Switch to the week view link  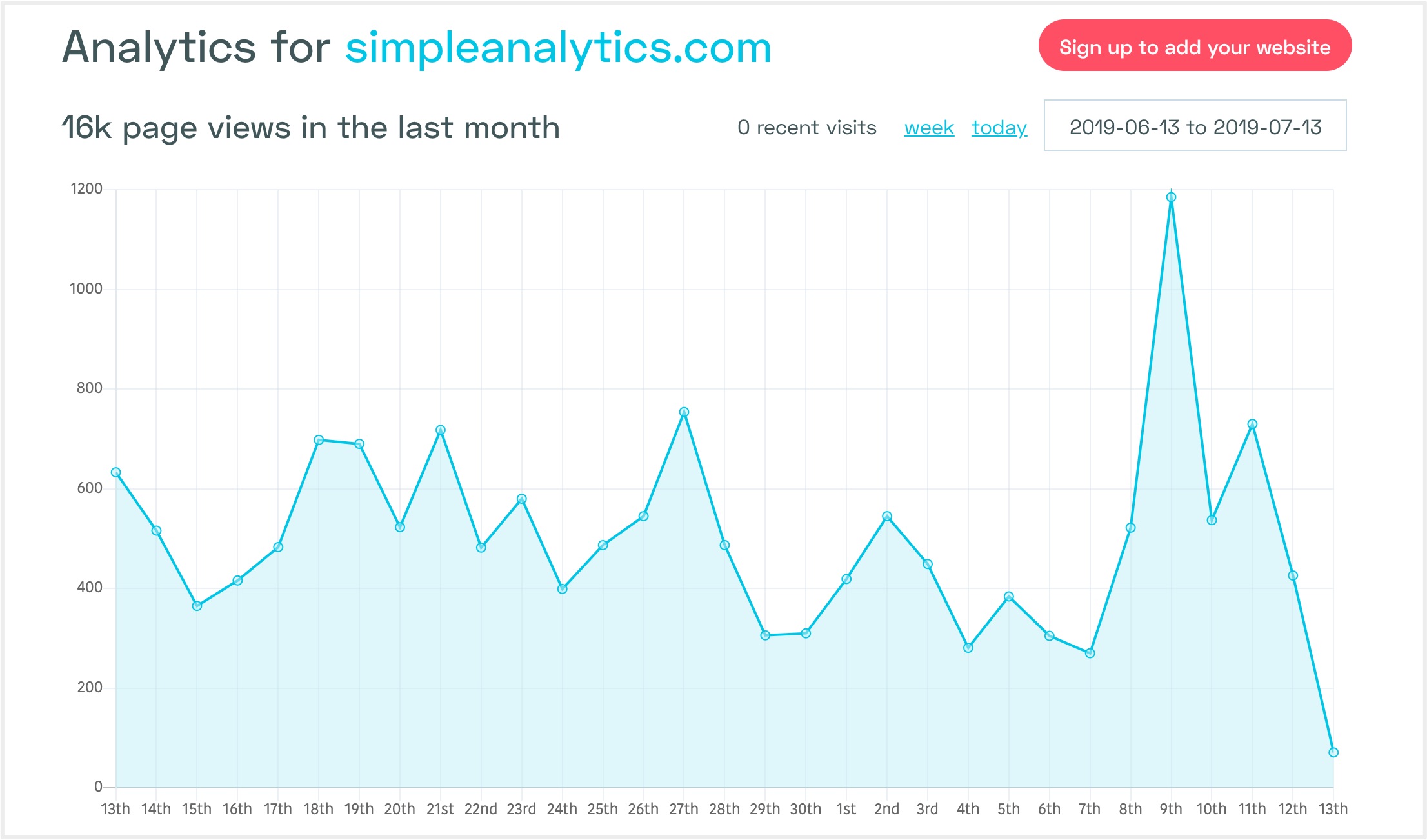pyautogui.click(x=929, y=128)
